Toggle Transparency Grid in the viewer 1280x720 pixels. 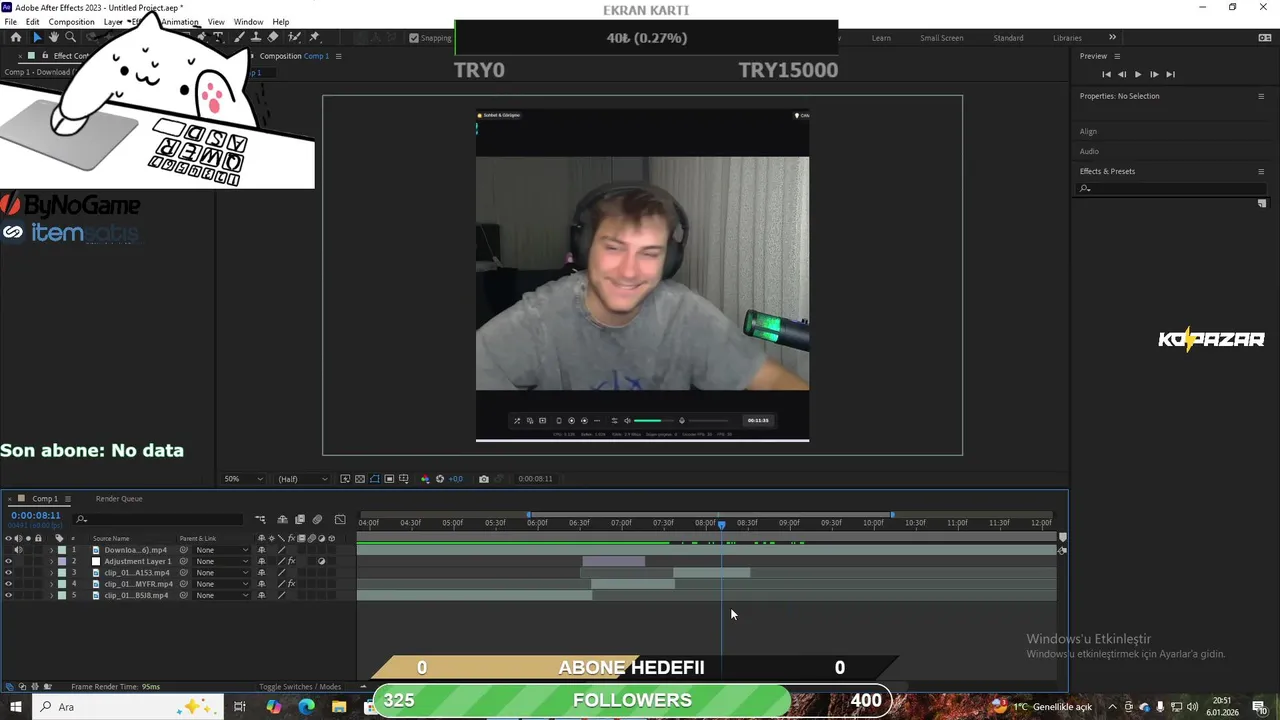360,479
